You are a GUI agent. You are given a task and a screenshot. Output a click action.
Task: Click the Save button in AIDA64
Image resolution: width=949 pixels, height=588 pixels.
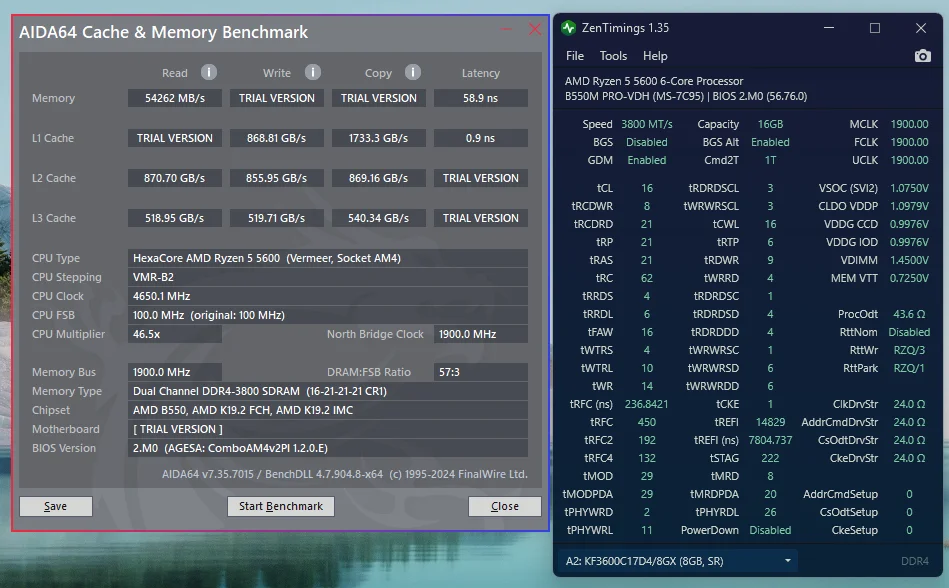[x=56, y=506]
